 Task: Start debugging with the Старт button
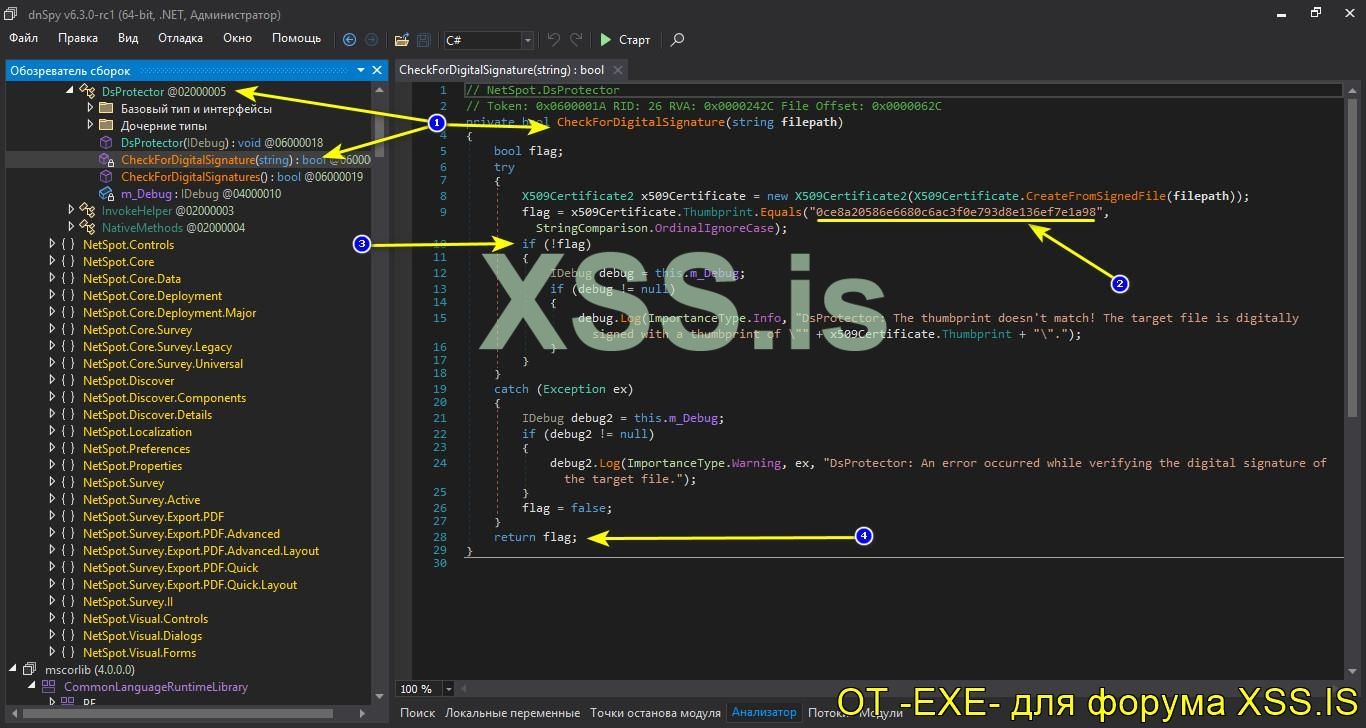tap(625, 40)
